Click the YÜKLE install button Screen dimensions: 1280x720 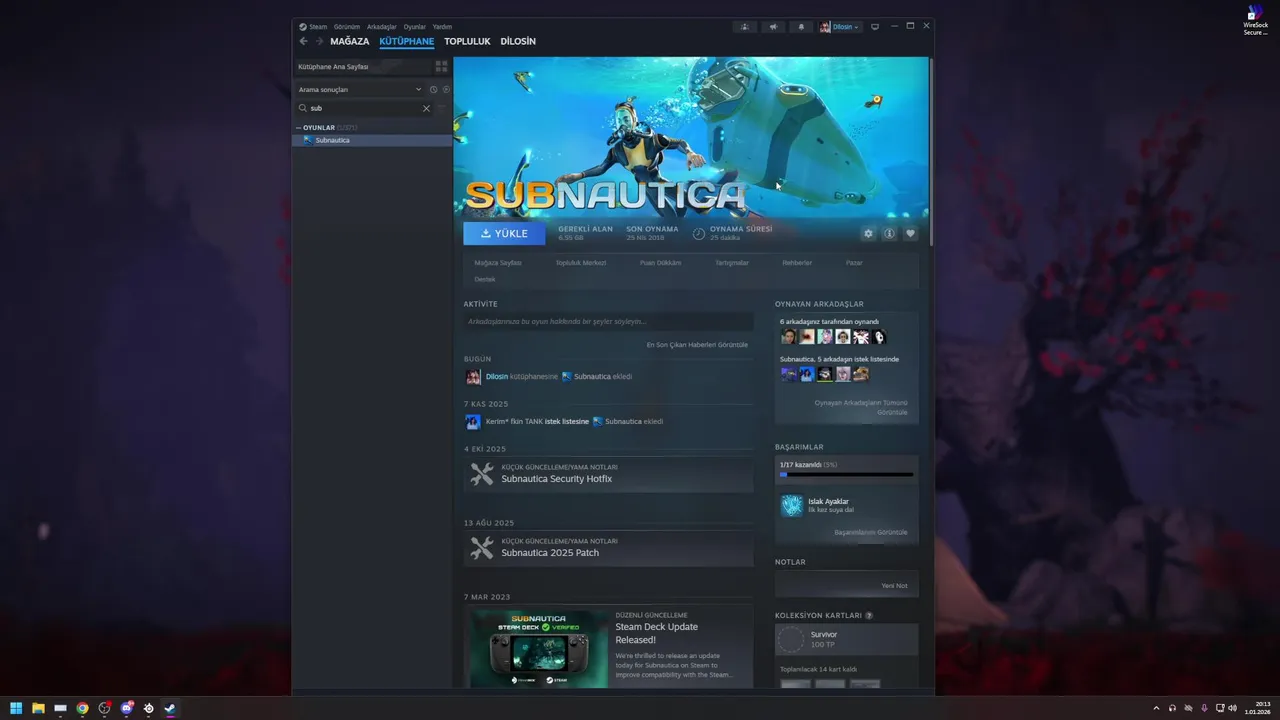point(504,233)
